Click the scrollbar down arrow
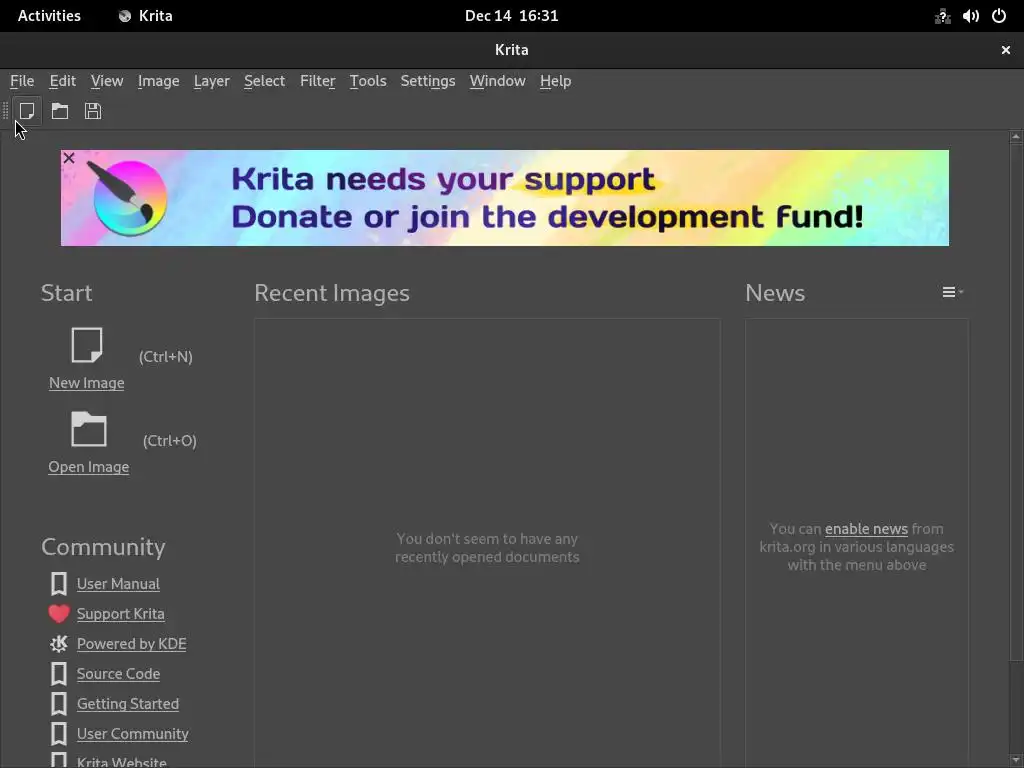The image size is (1024, 768). pyautogui.click(x=1016, y=761)
